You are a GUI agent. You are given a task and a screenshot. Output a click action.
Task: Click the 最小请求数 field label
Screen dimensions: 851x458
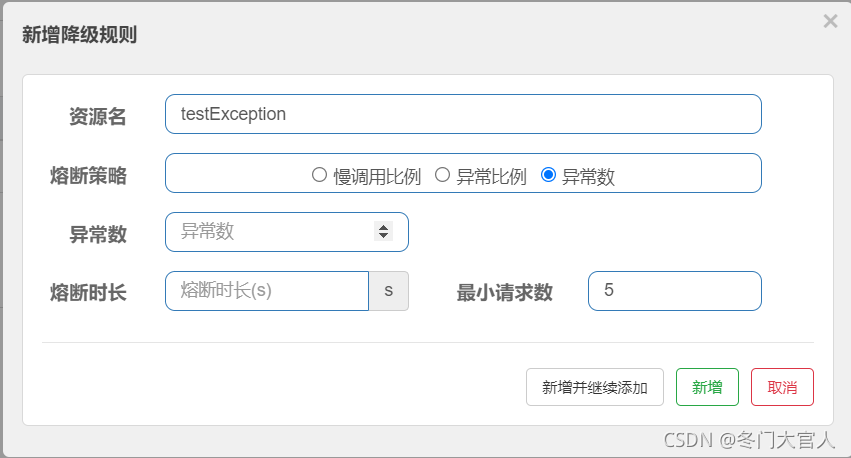coord(504,292)
